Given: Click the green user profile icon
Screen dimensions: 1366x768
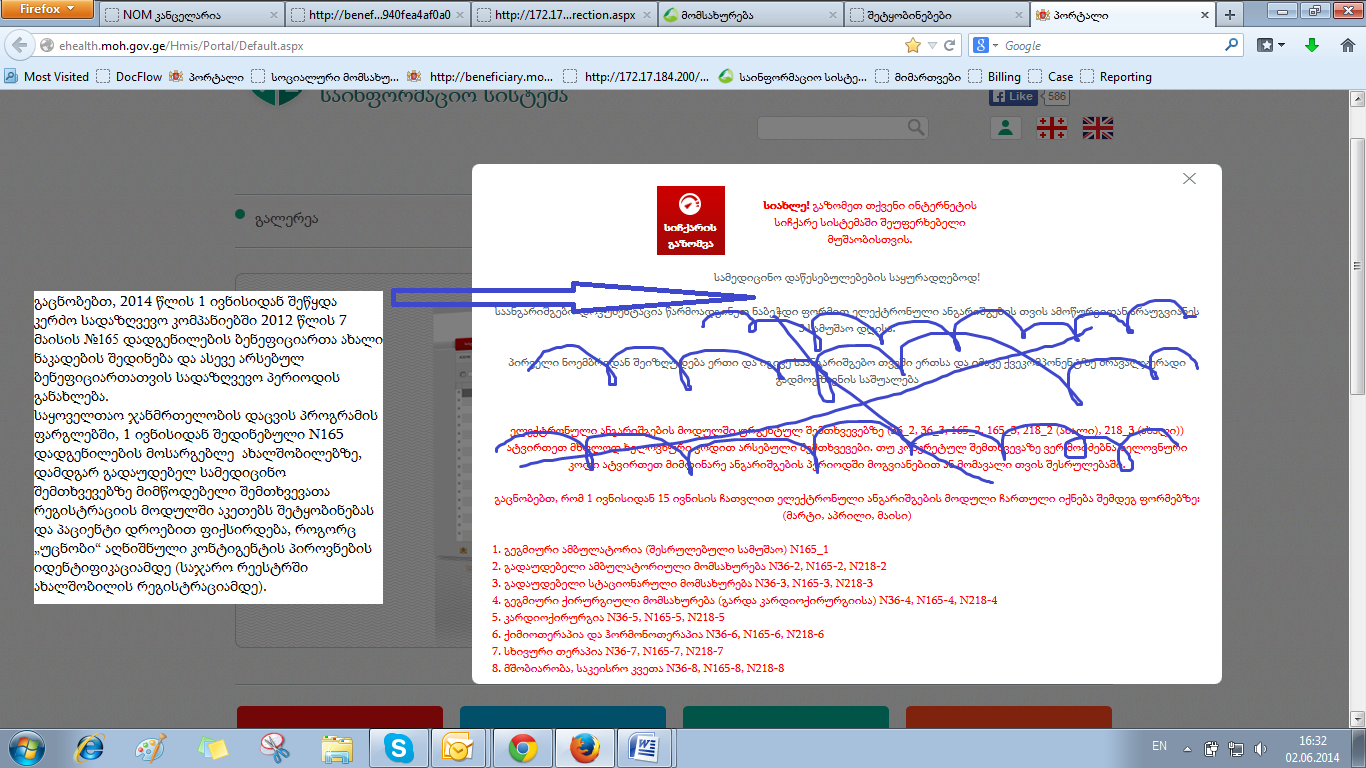Looking at the screenshot, I should 1004,128.
